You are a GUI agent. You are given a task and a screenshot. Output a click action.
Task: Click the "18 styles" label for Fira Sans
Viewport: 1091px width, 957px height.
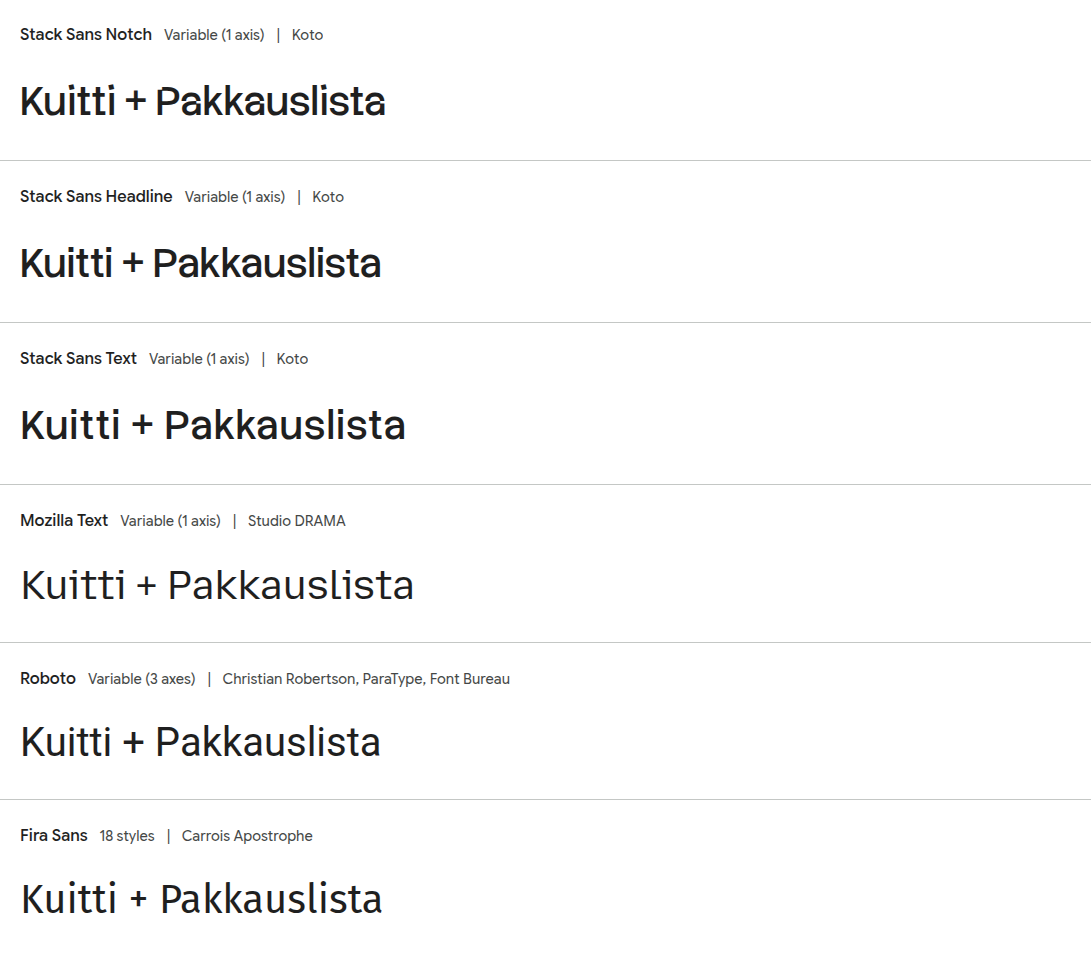(x=127, y=836)
